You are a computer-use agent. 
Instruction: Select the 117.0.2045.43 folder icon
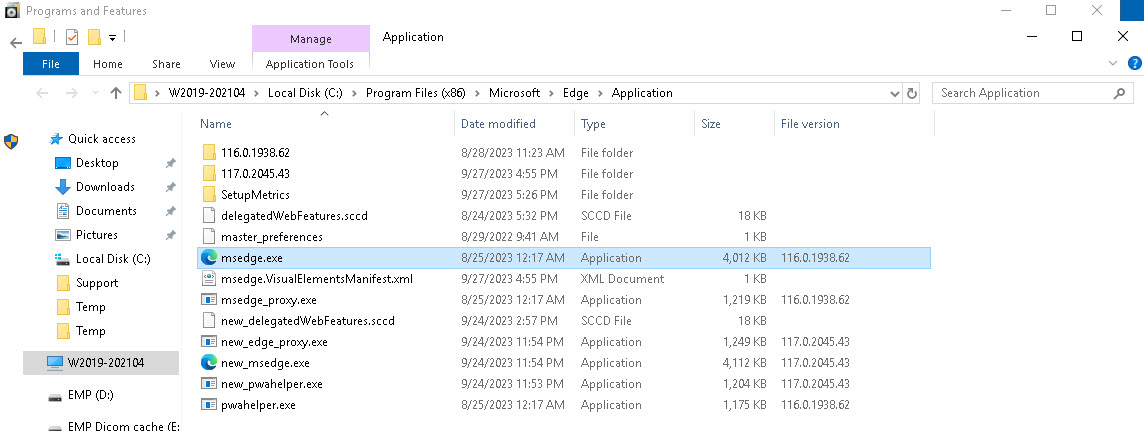click(x=209, y=174)
